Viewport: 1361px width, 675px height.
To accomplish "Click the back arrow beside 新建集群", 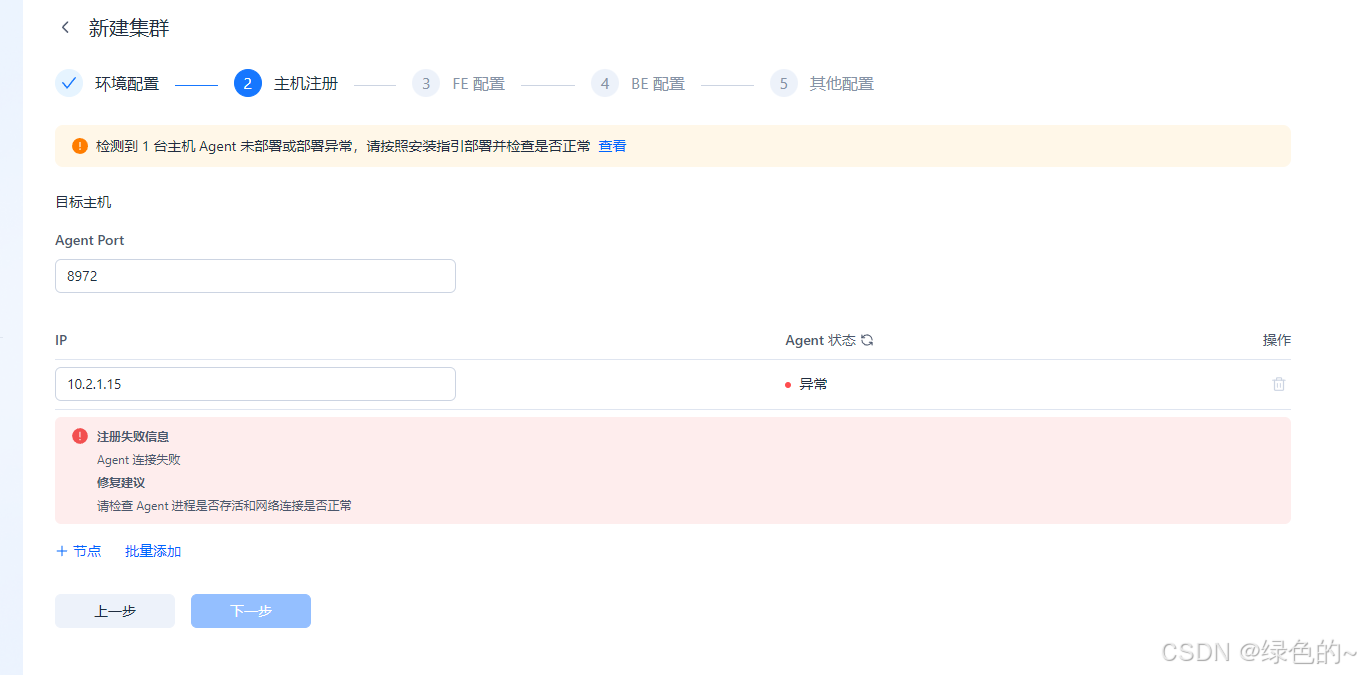I will tap(64, 28).
